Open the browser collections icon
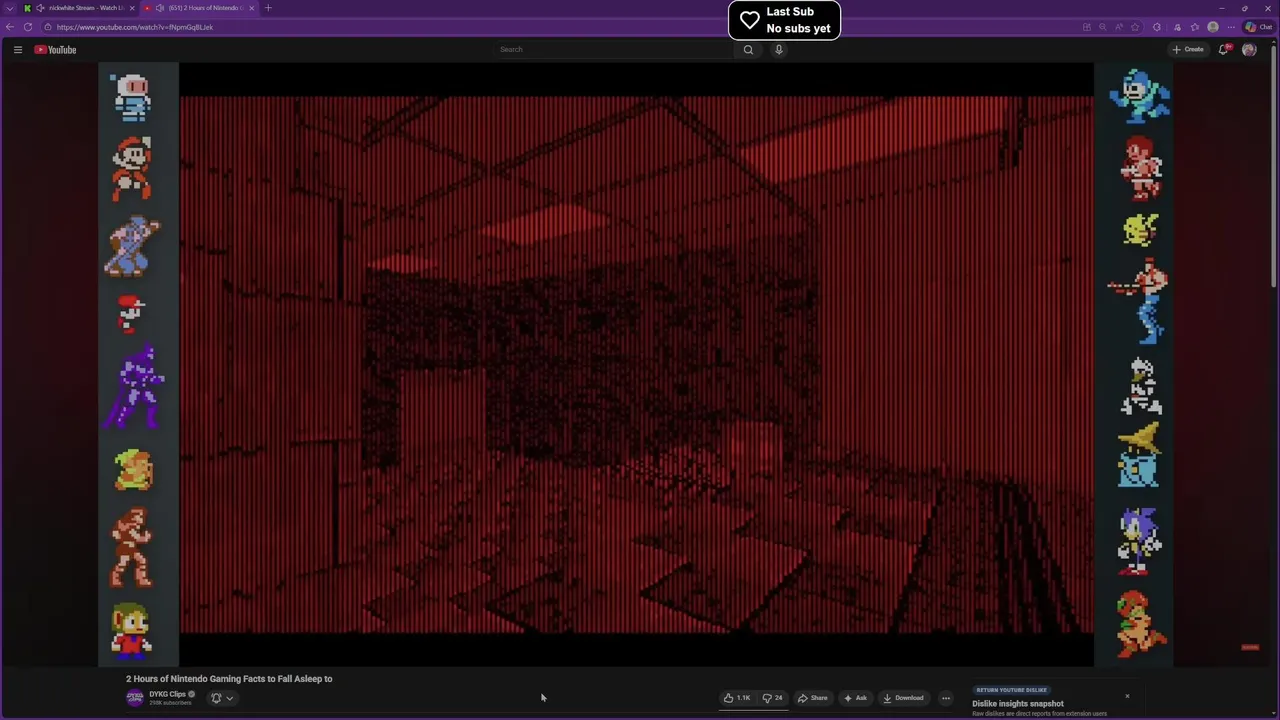This screenshot has width=1280, height=720. tap(1177, 27)
